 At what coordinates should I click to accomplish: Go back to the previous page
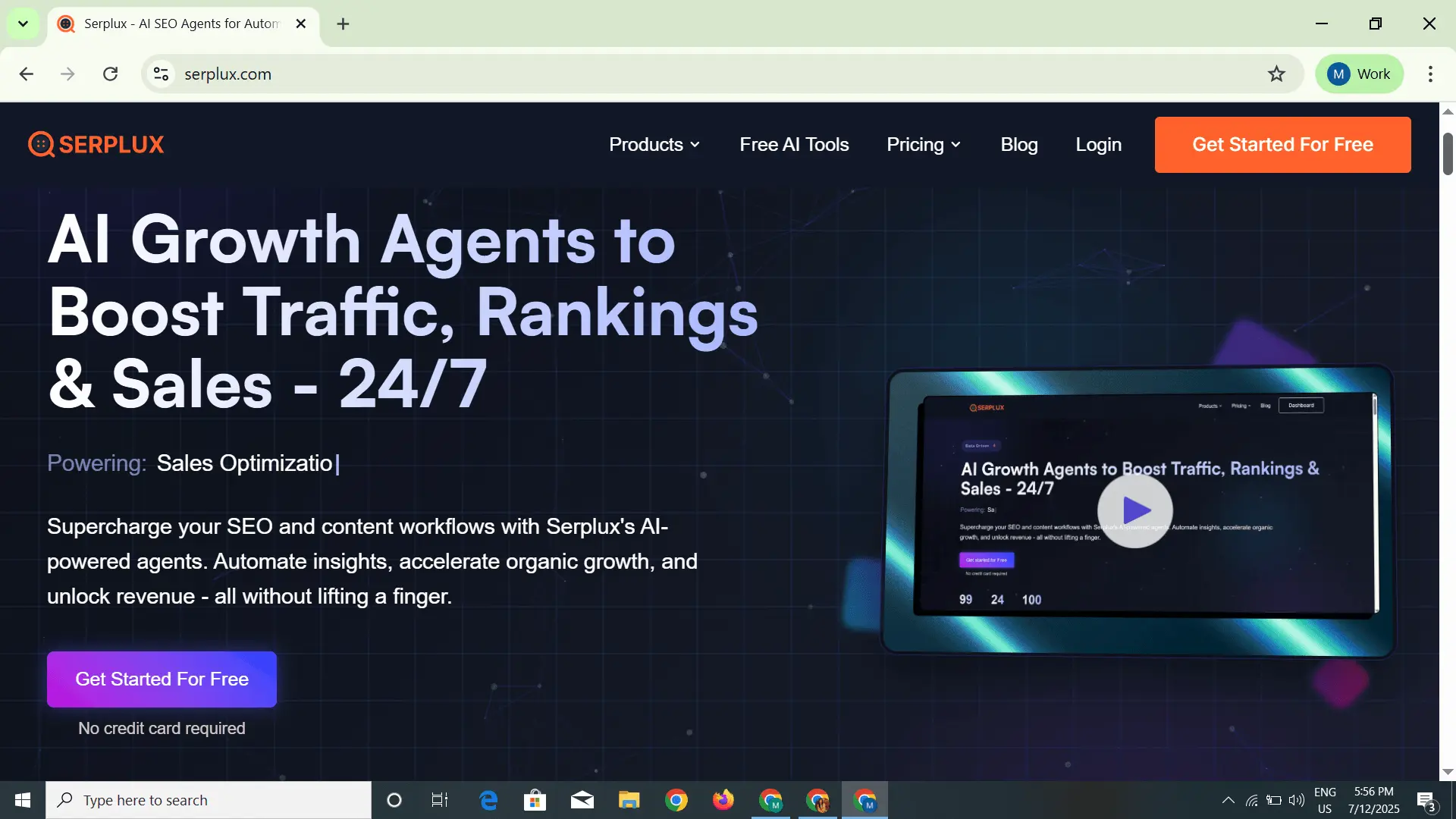27,74
